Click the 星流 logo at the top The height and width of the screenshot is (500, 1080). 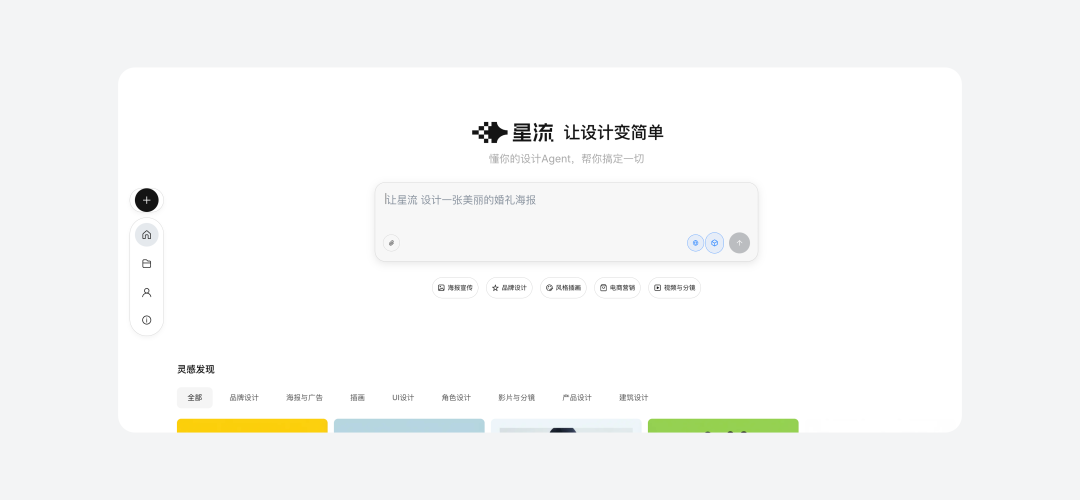[x=512, y=132]
